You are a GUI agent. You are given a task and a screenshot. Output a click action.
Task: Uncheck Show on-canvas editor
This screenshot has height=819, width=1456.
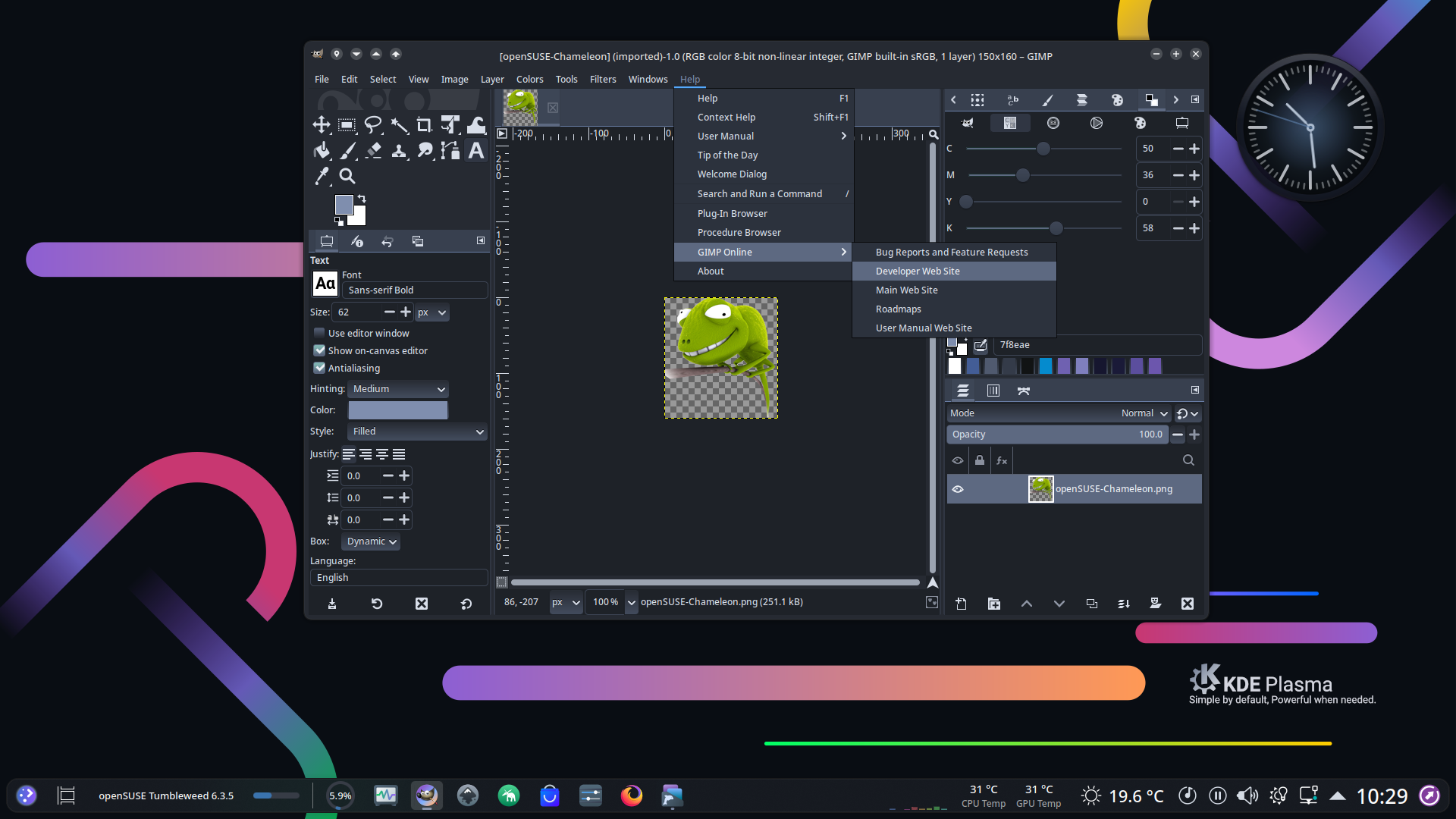tap(319, 350)
